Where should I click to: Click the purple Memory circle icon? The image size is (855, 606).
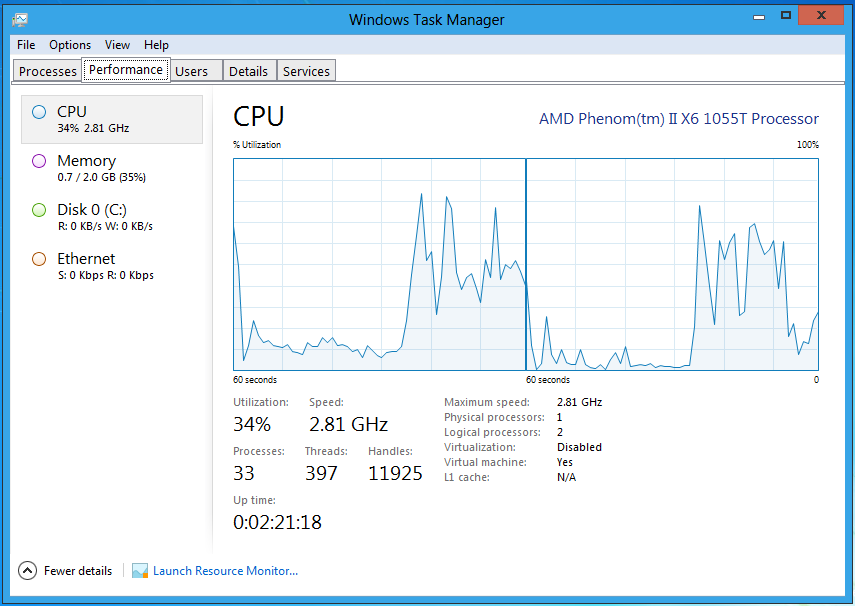(x=39, y=161)
